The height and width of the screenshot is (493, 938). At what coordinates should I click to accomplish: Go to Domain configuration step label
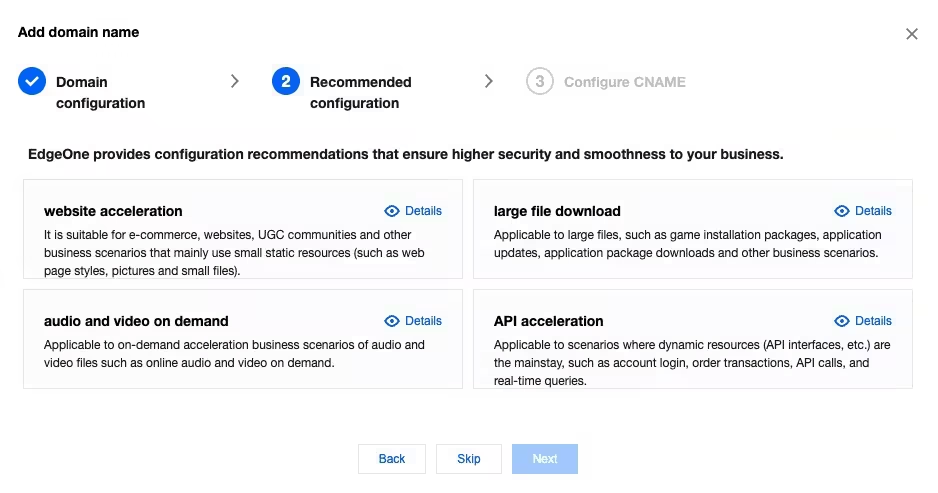[100, 93]
